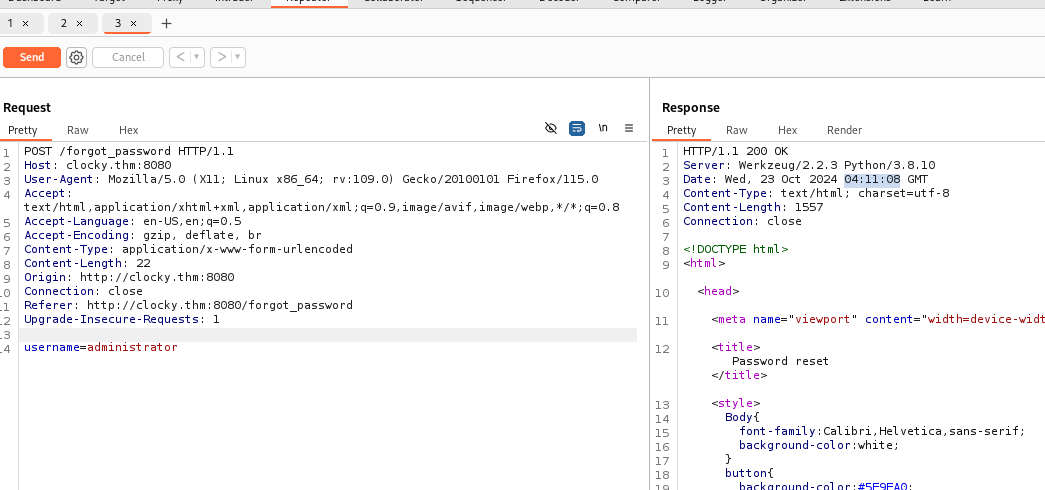The width and height of the screenshot is (1045, 490).
Task: Click the '<!DOCTYPE html>' line
Action: pyautogui.click(x=736, y=249)
